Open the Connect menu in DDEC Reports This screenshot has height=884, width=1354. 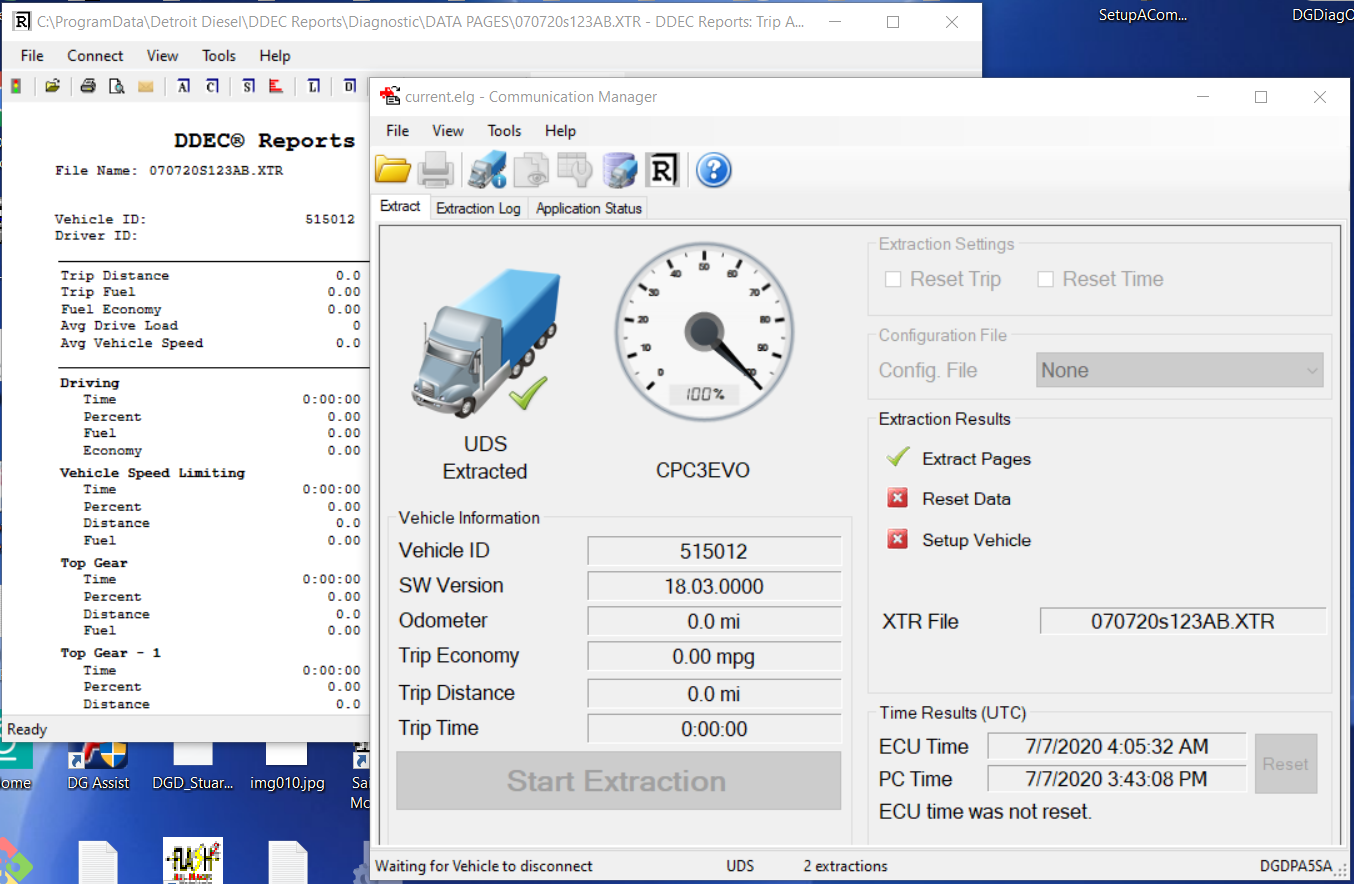[x=95, y=56]
